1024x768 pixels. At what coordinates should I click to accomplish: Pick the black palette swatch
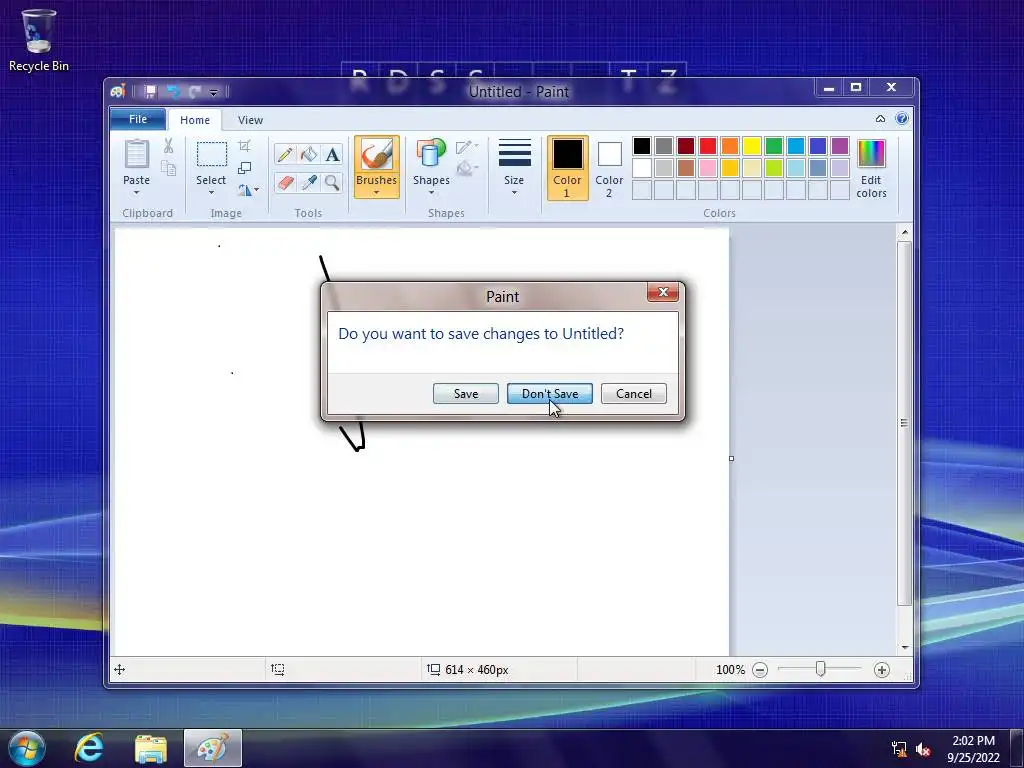point(642,146)
